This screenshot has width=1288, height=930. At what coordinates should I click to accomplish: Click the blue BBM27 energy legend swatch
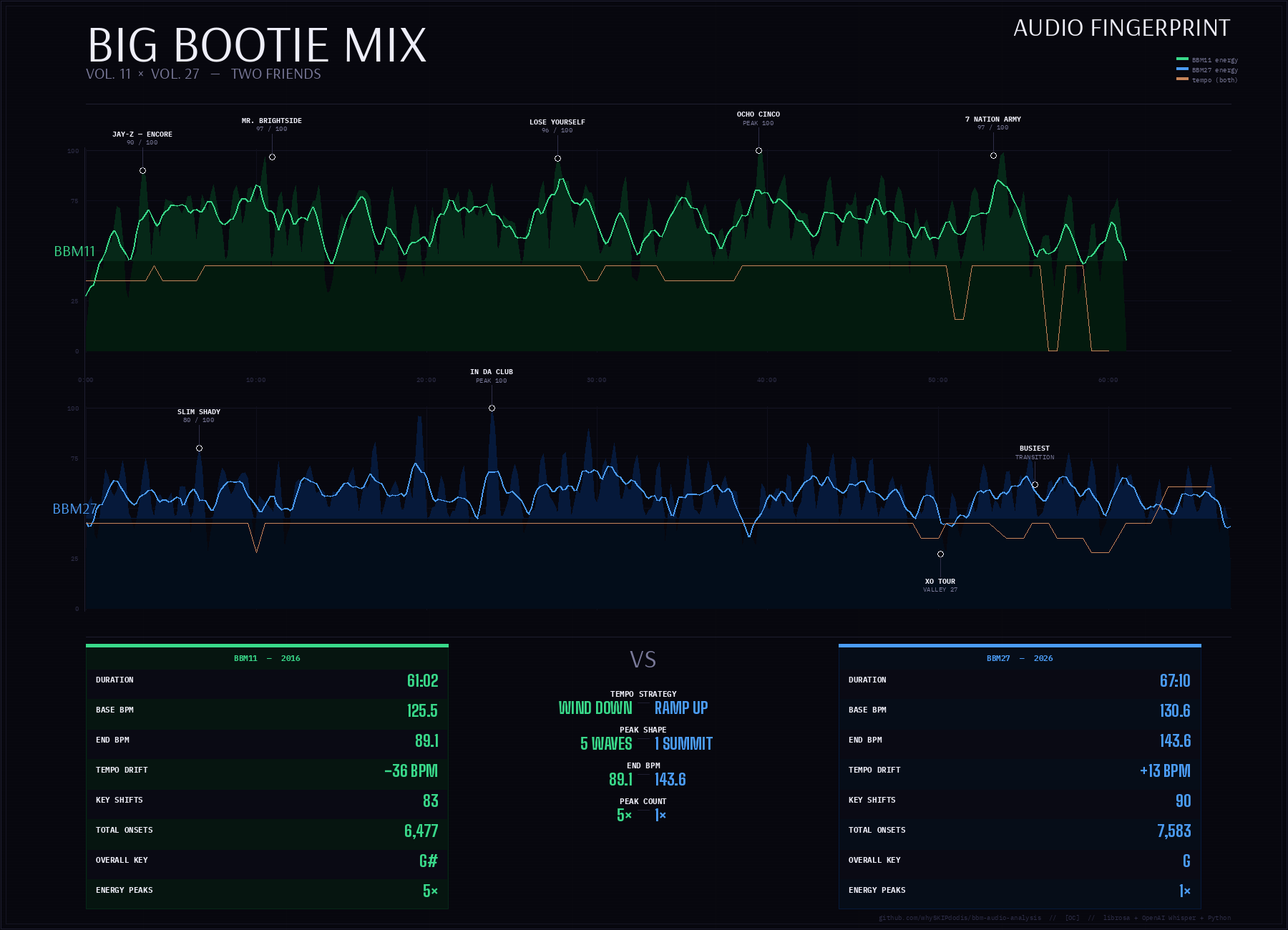tap(1182, 69)
